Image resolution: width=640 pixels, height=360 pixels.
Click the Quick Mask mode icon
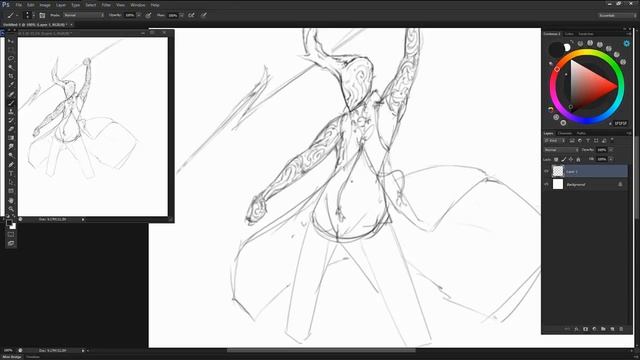click(11, 235)
